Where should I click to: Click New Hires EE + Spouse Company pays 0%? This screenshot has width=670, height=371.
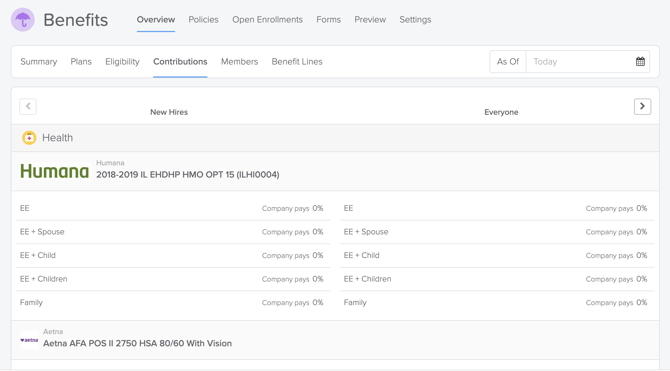293,232
